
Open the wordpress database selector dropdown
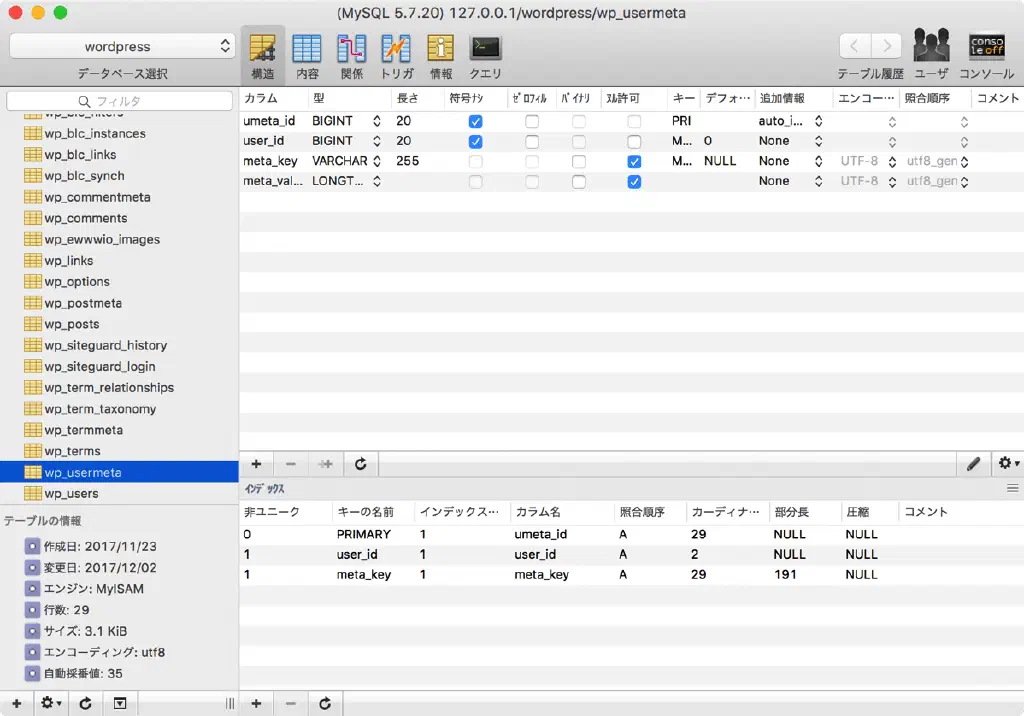(x=121, y=46)
